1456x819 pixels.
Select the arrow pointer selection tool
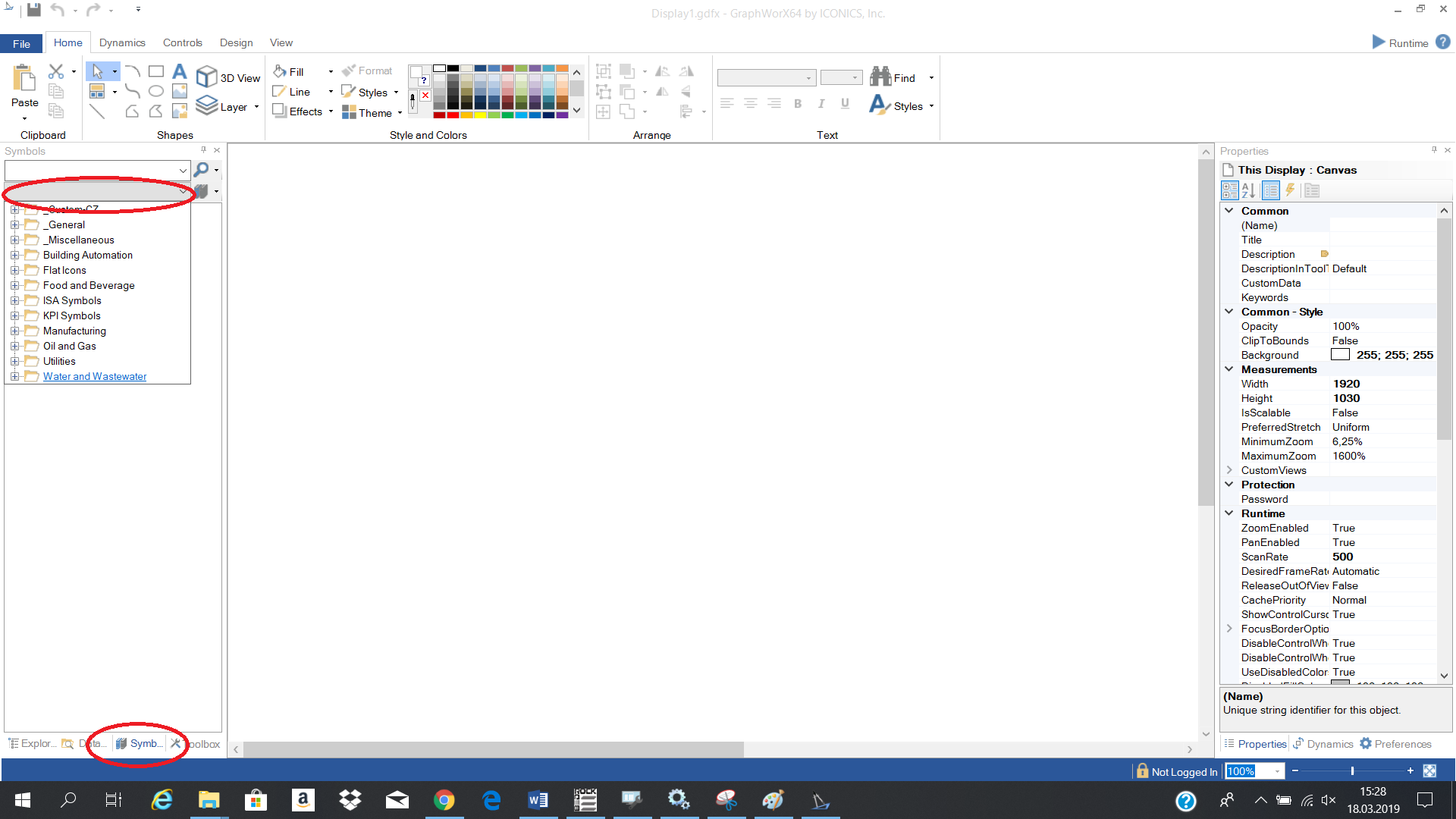[97, 71]
